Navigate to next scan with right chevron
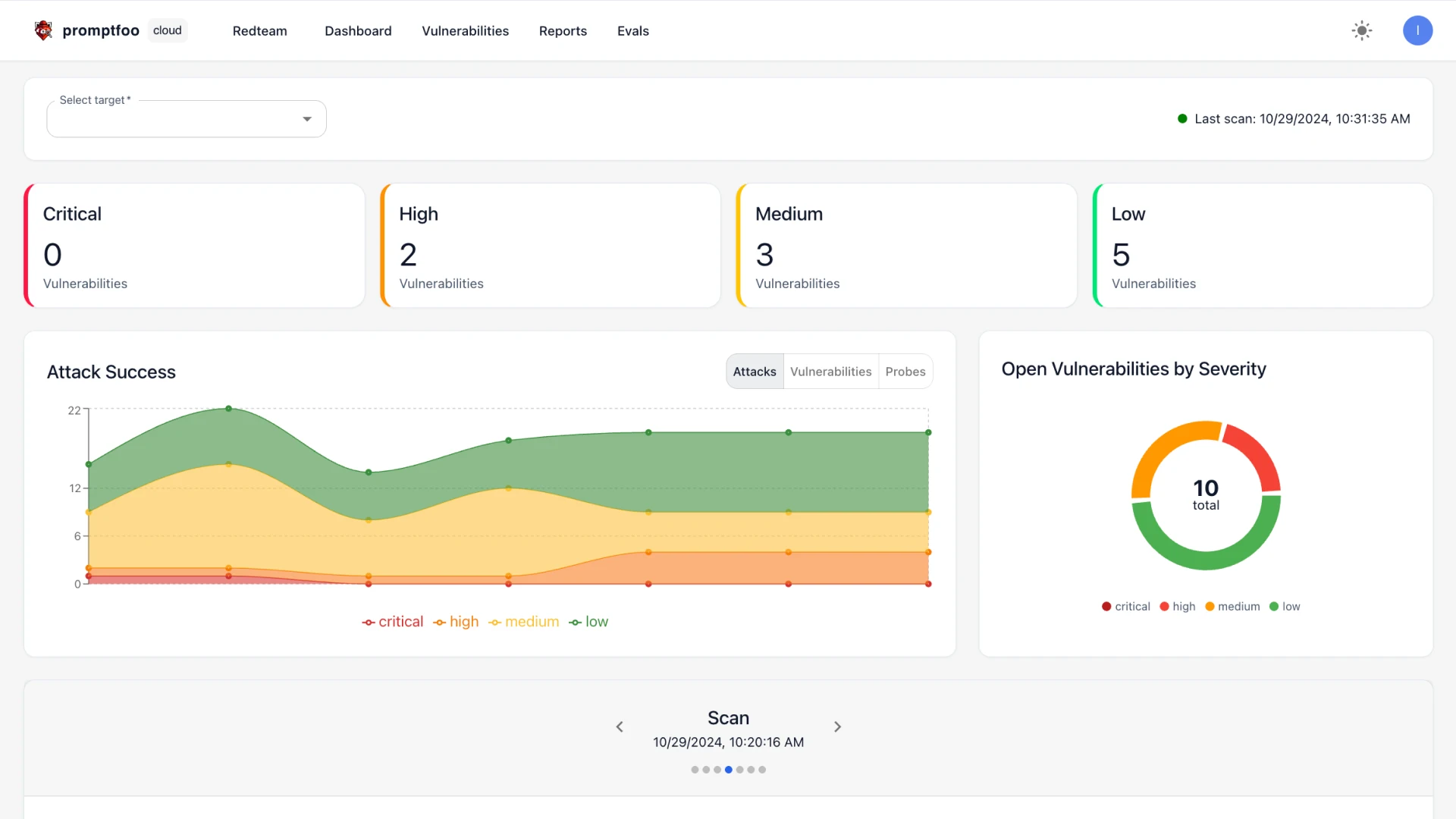Screen dimensions: 1456x819 coord(837,726)
